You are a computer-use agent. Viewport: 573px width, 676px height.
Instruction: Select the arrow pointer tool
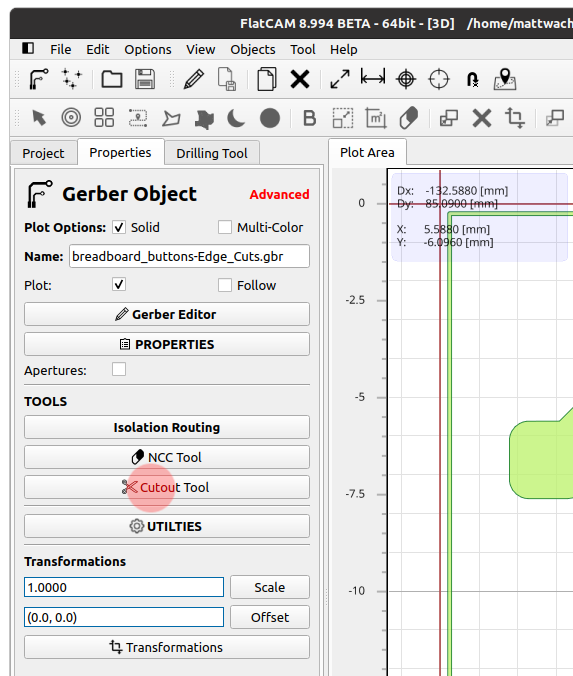point(39,118)
